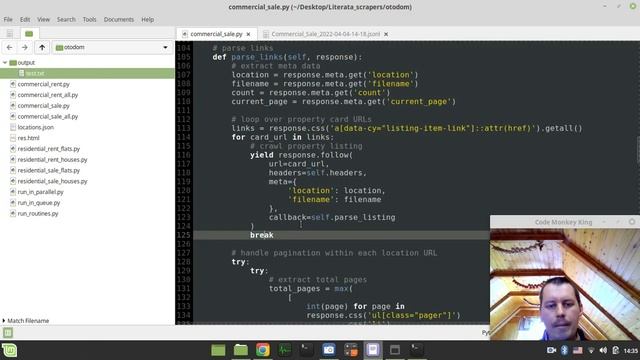This screenshot has width=640, height=360.
Task: Open the Help menu
Action: click(x=148, y=19)
